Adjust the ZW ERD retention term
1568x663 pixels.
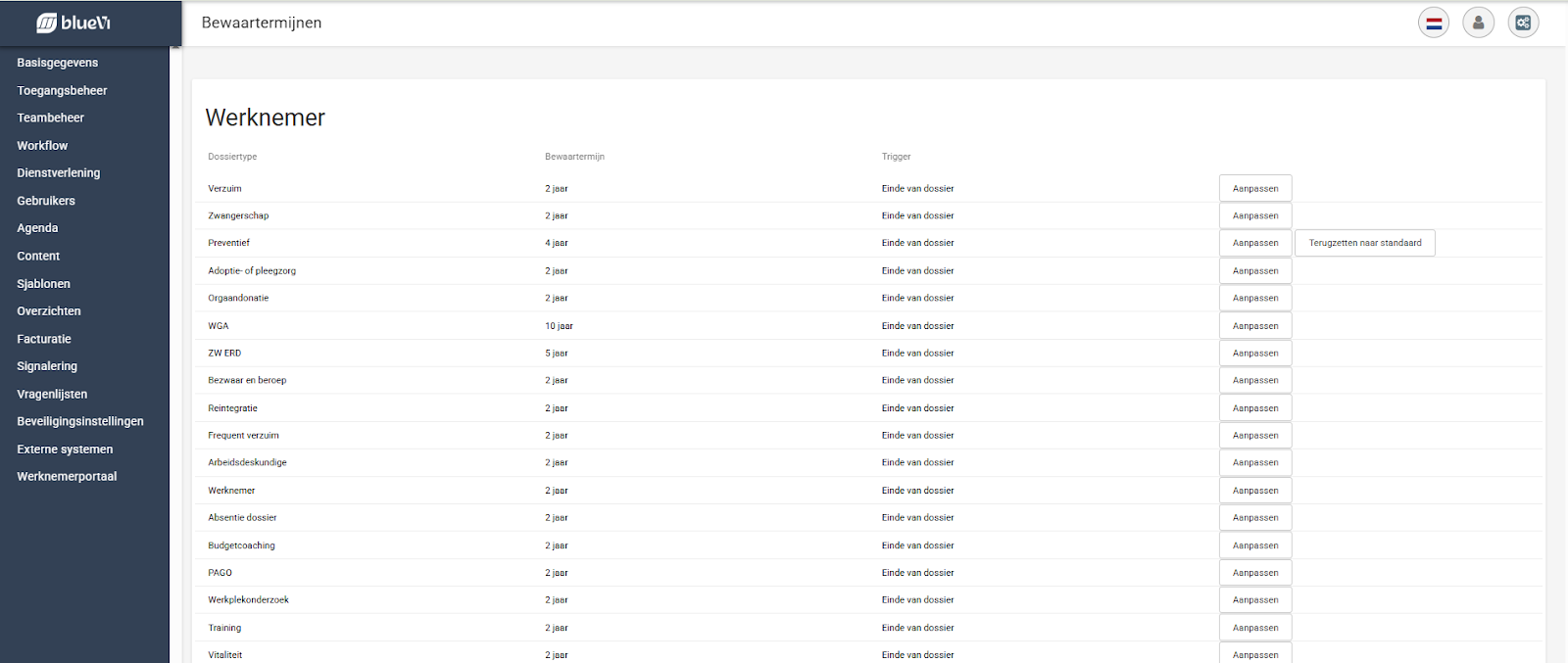click(x=1254, y=354)
